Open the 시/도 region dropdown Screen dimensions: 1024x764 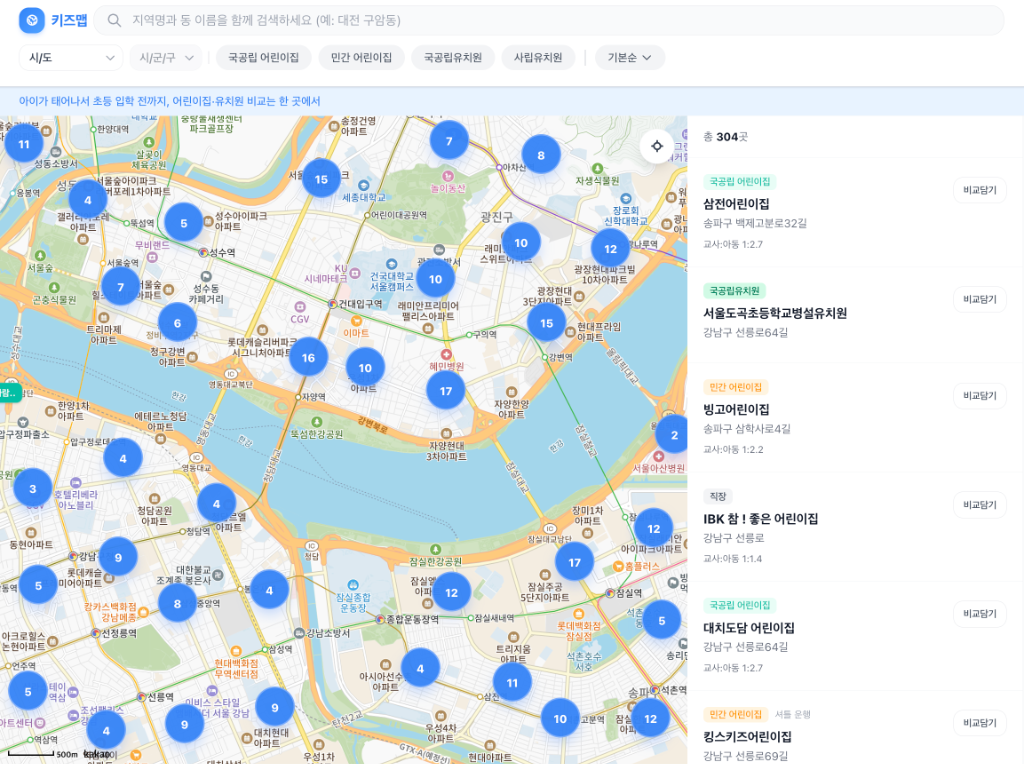pos(71,58)
